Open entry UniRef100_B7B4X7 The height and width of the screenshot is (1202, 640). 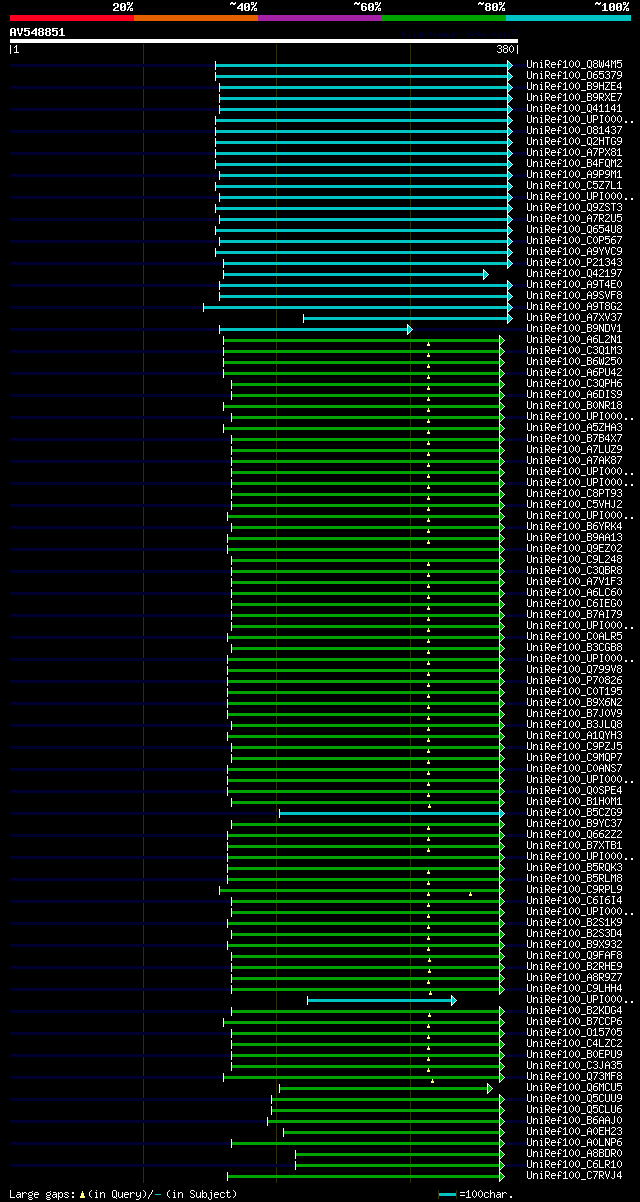575,438
